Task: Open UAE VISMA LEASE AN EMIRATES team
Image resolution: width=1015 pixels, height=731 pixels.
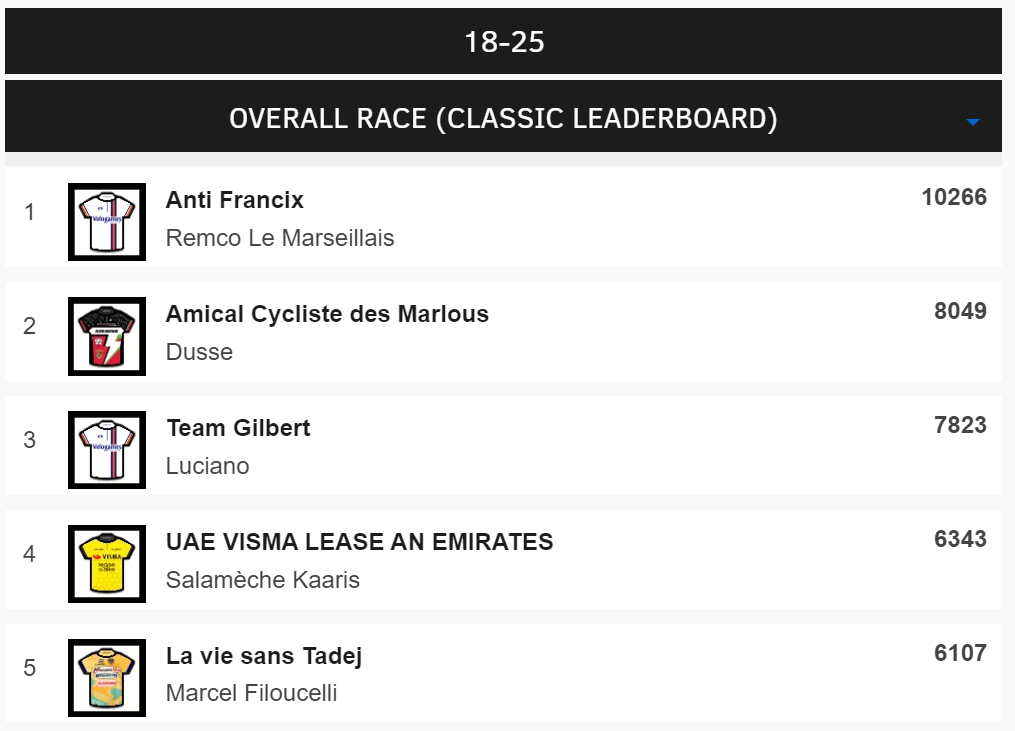Action: pyautogui.click(x=359, y=542)
